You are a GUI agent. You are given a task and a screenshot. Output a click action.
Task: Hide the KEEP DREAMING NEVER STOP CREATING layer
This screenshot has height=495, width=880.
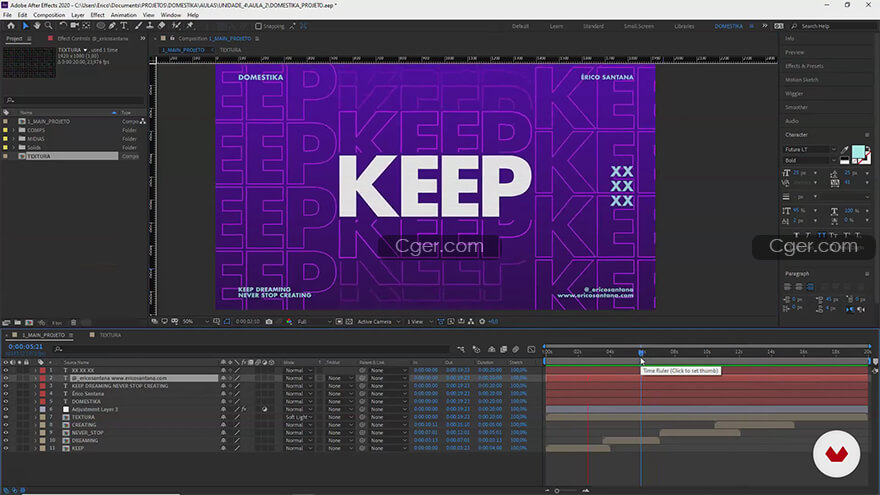click(6, 386)
